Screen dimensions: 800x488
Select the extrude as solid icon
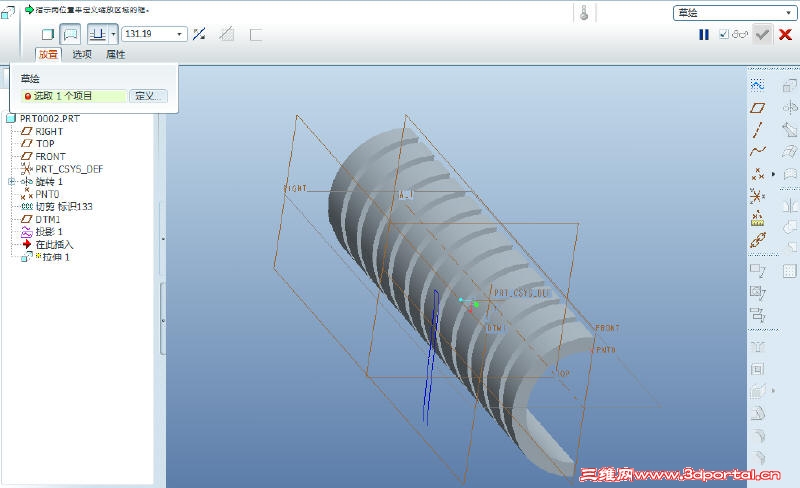click(x=47, y=34)
